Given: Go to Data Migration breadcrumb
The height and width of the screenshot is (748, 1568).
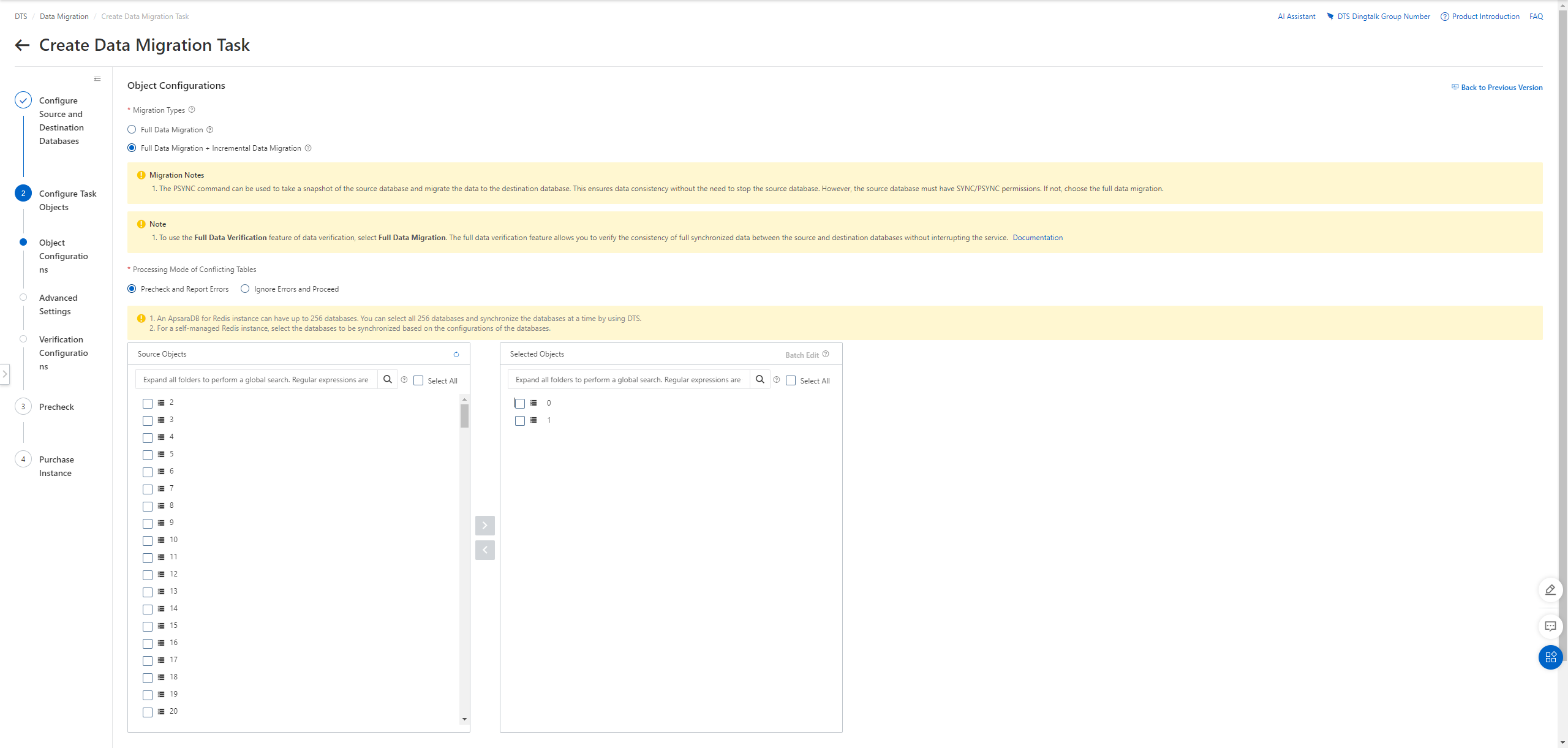Looking at the screenshot, I should coord(64,17).
